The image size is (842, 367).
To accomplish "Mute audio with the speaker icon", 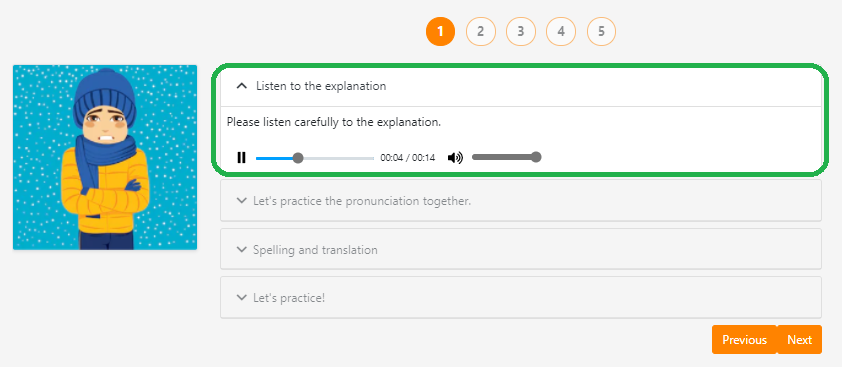I will 455,157.
